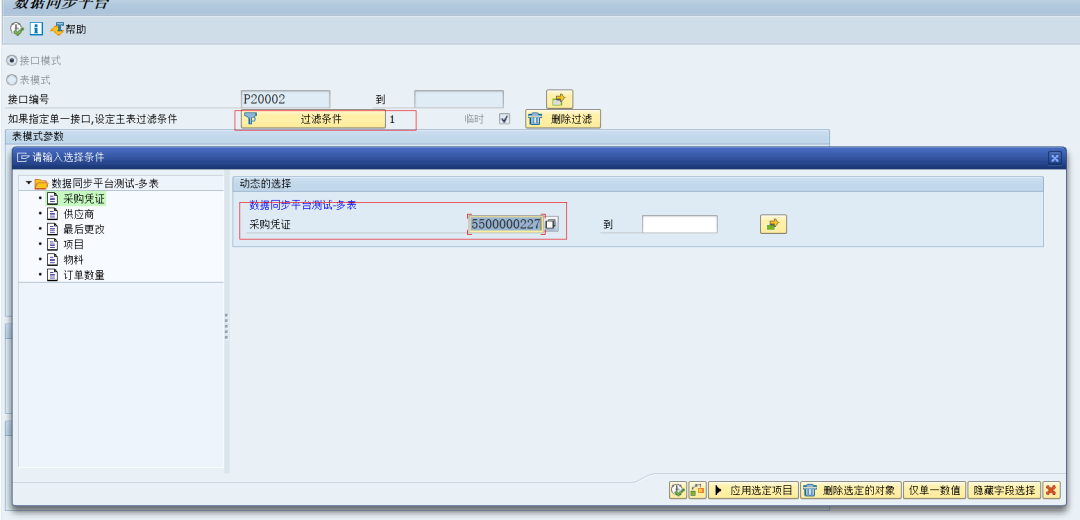Click the 删除选定的对象 button
The height and width of the screenshot is (520, 1080).
click(x=851, y=490)
